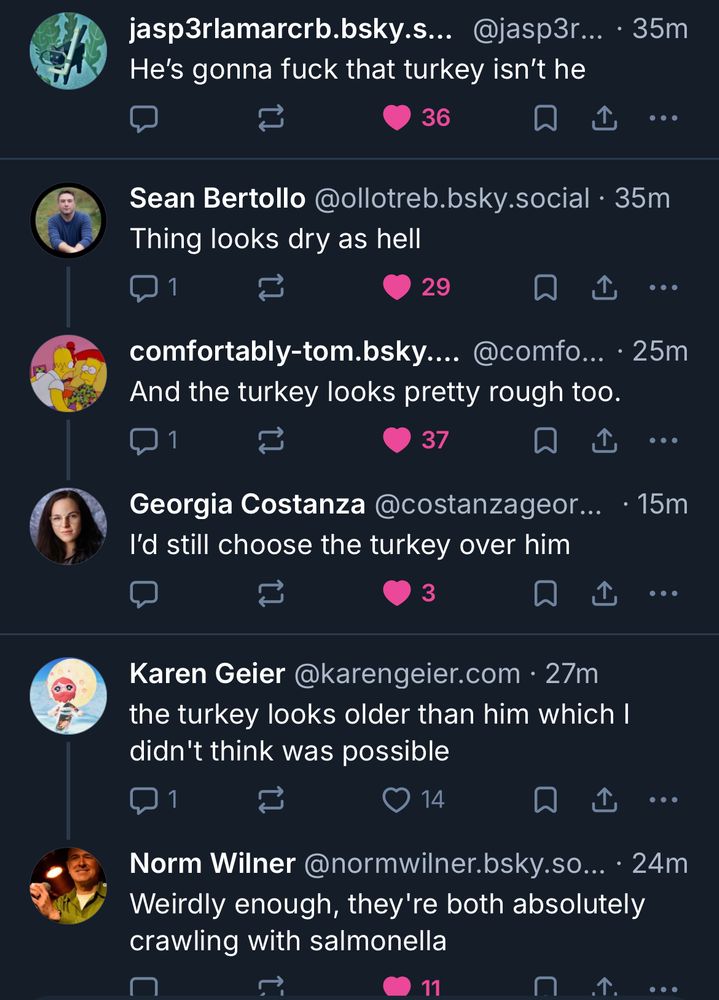Repost Sean Bertollo's comment

click(x=271, y=288)
